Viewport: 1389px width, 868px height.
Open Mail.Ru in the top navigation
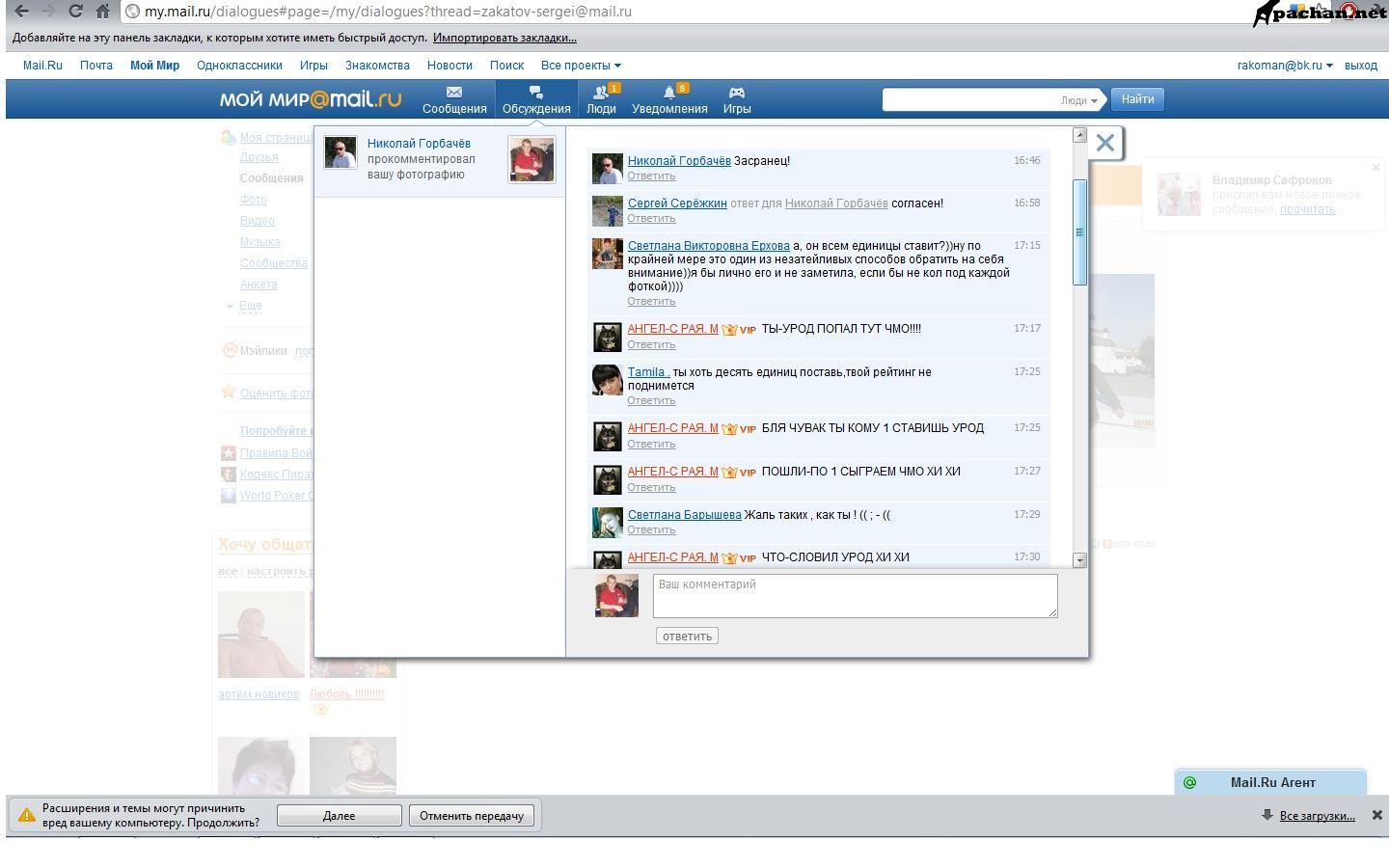[42, 66]
